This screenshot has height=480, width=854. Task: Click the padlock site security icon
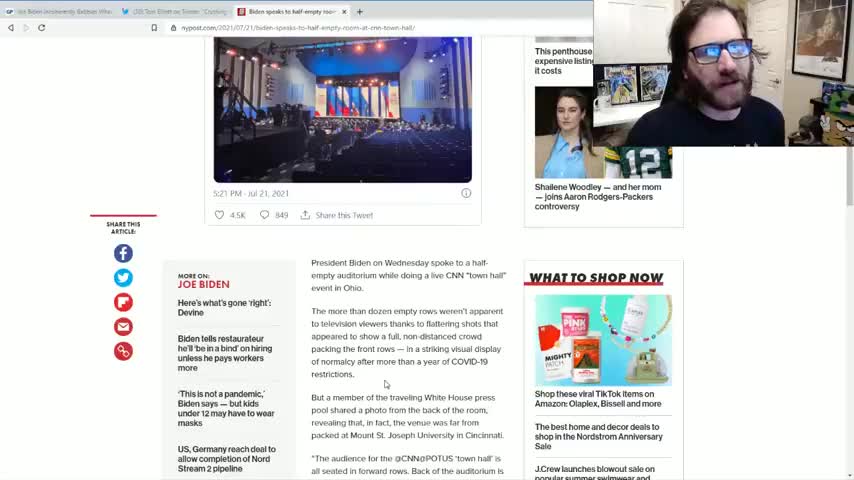click(174, 28)
